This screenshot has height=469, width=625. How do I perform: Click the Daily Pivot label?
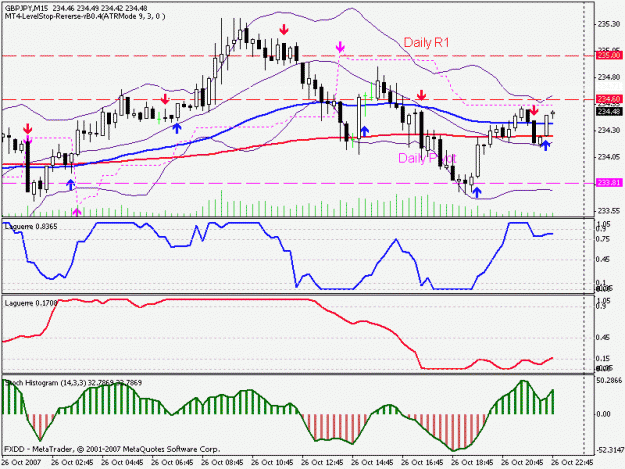click(x=427, y=158)
